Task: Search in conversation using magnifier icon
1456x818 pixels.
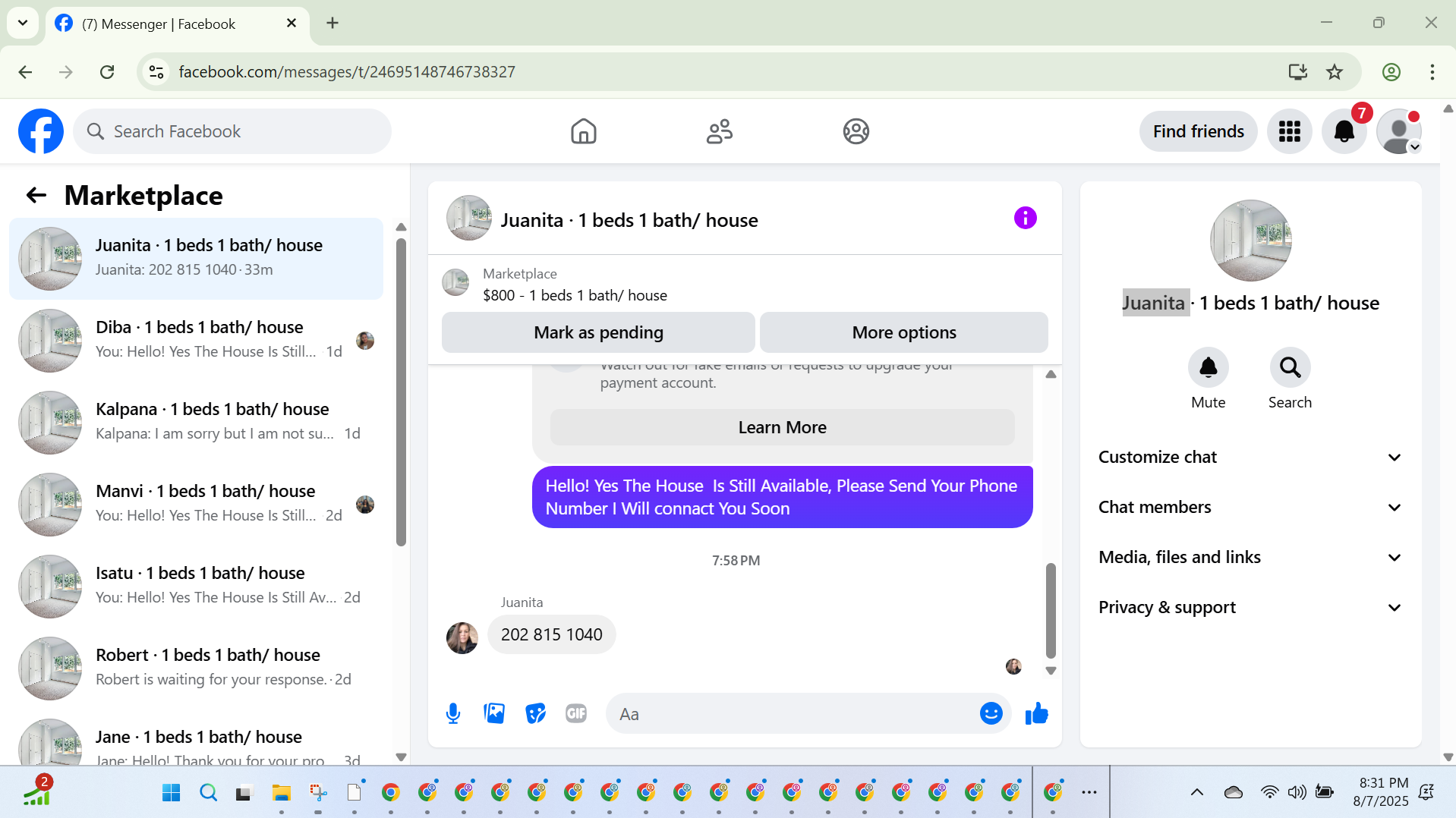Action: tap(1290, 368)
